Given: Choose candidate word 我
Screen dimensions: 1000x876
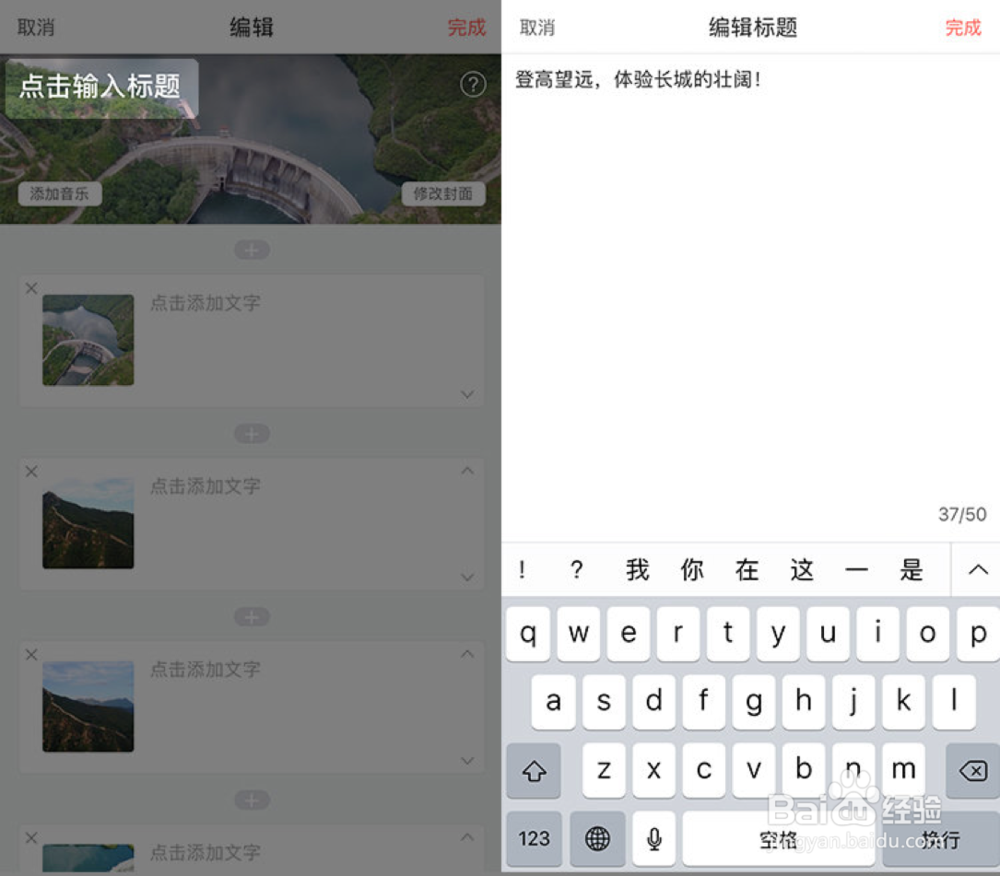Looking at the screenshot, I should click(637, 569).
